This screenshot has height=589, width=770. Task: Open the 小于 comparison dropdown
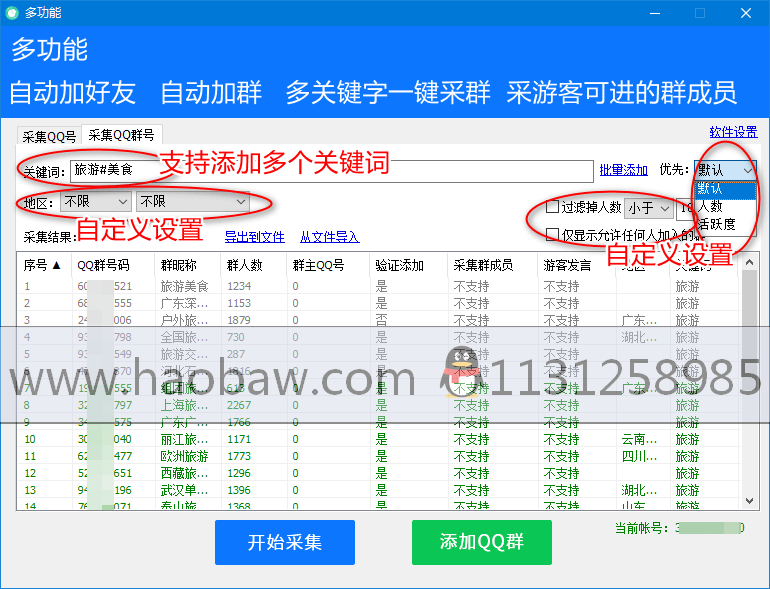point(647,208)
